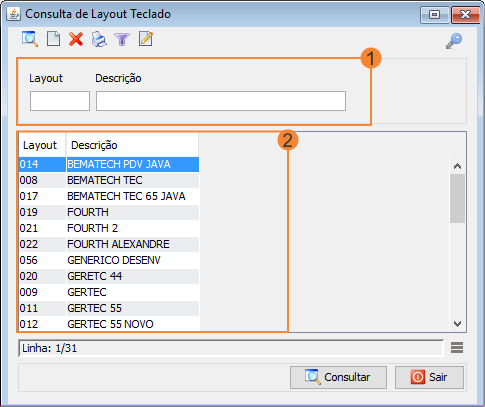Click the vertical scrollbar thumb
485x407 pixels.
point(457,198)
